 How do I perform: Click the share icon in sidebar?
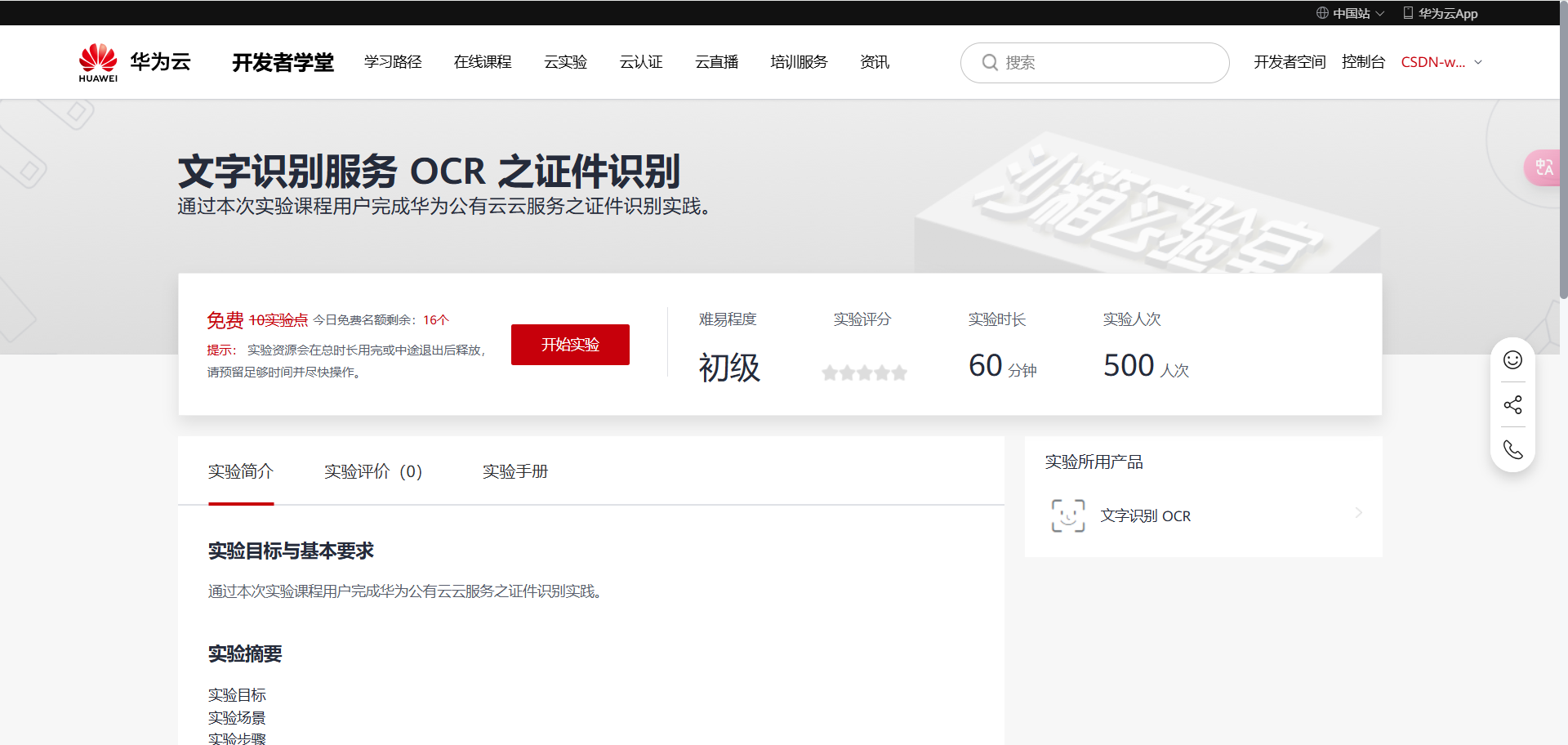[x=1512, y=405]
